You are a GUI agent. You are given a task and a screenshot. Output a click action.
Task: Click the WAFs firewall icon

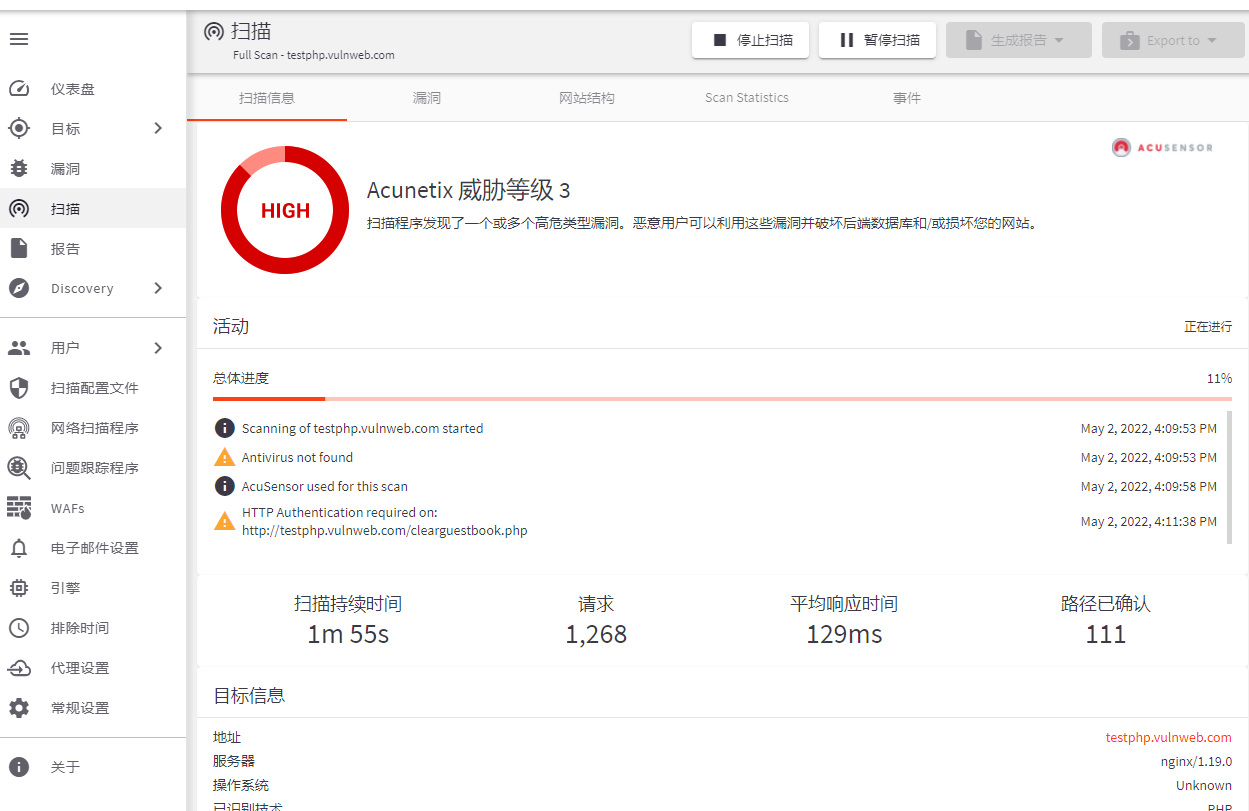pyautogui.click(x=19, y=508)
